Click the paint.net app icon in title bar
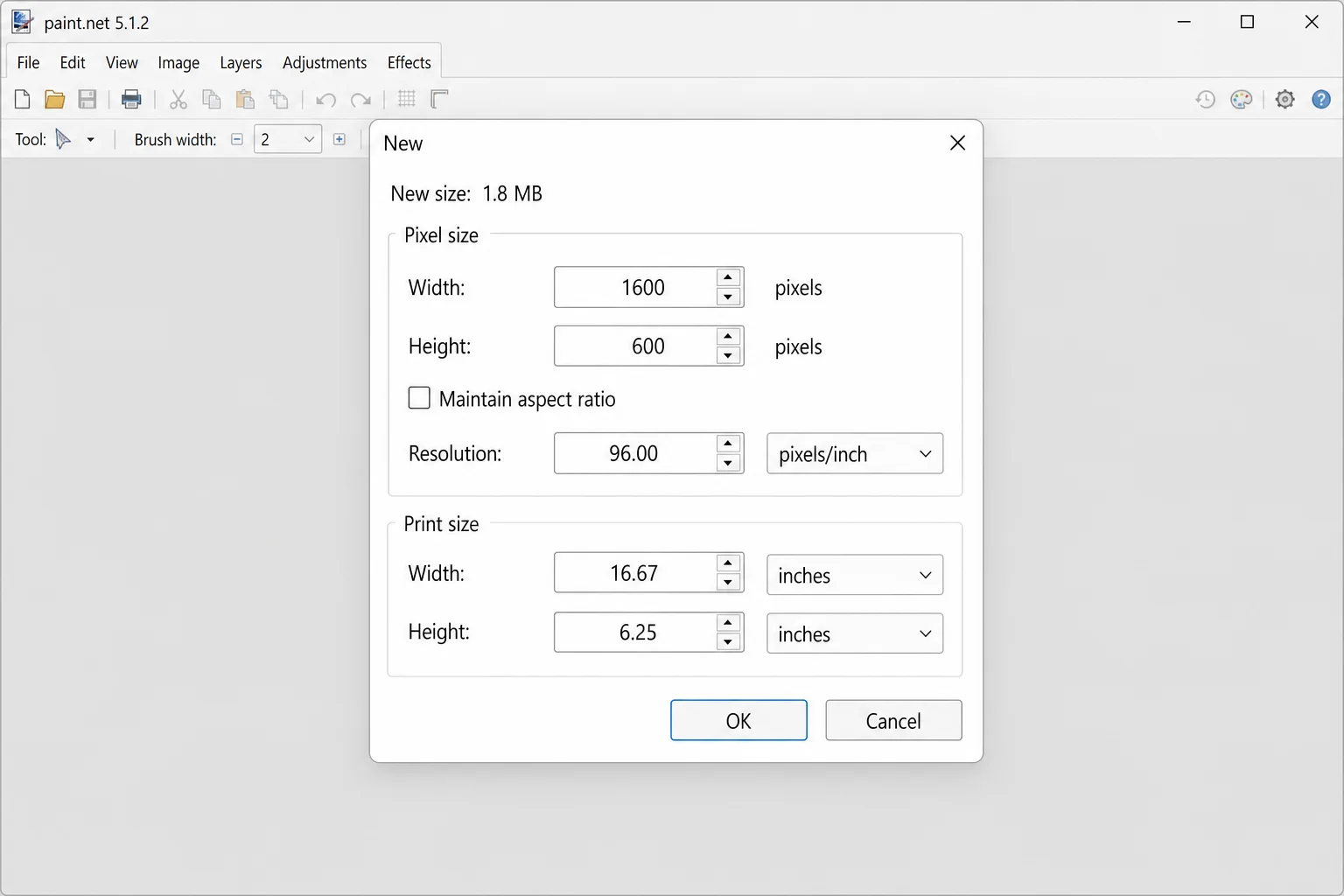Image resolution: width=1344 pixels, height=896 pixels. point(23,22)
